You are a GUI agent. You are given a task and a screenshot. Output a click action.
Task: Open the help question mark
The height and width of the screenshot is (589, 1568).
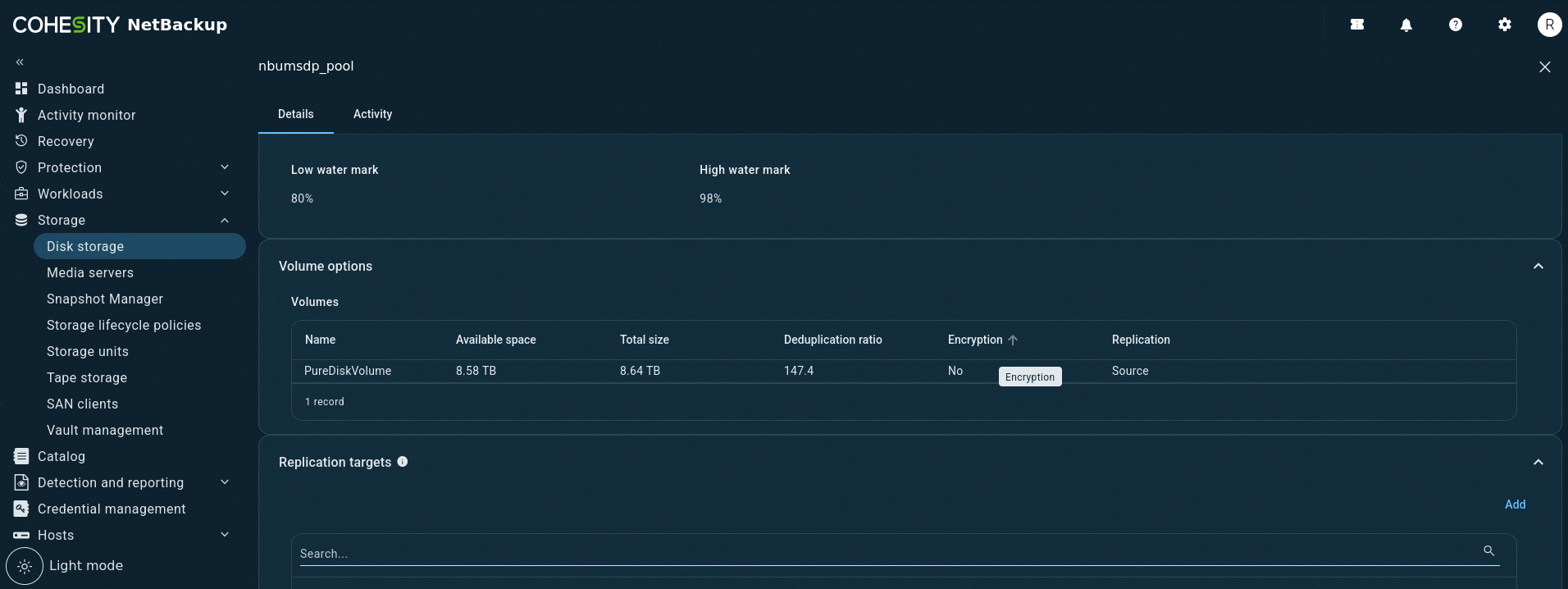pyautogui.click(x=1456, y=25)
